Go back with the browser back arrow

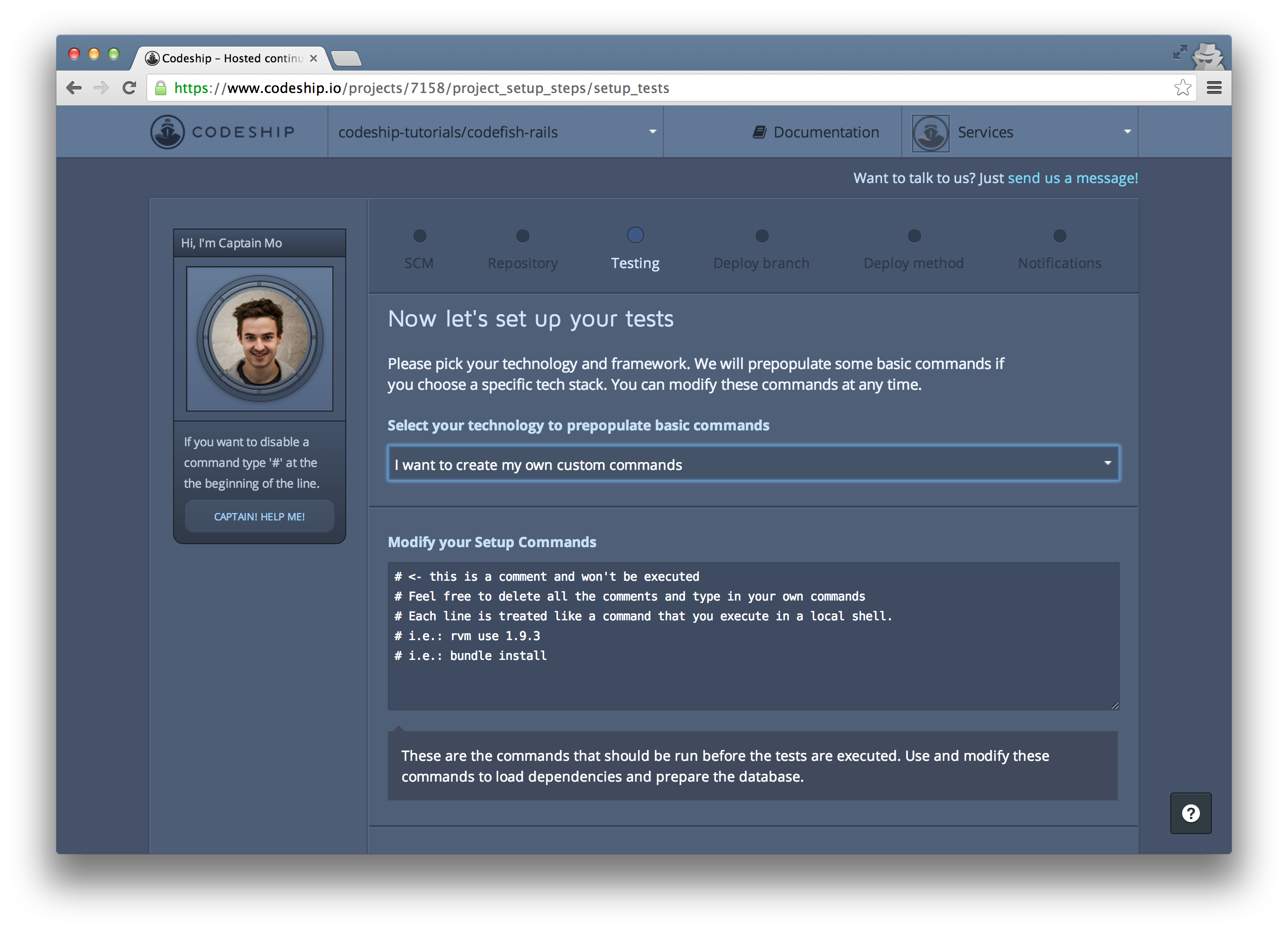[74, 88]
